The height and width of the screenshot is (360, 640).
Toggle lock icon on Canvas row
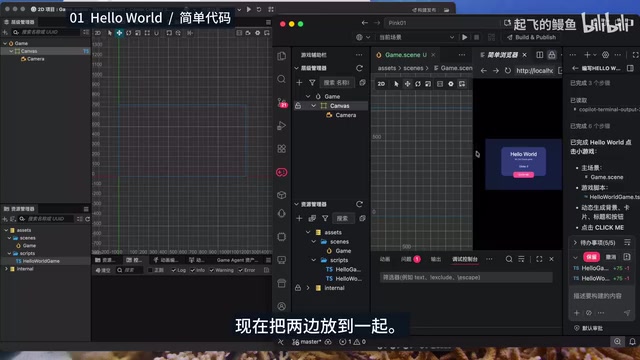pyautogui.click(x=298, y=106)
